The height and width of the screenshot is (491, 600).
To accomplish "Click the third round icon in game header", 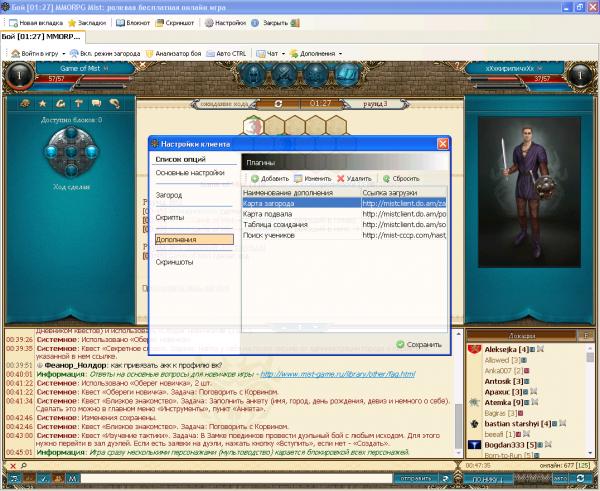I will 316,74.
